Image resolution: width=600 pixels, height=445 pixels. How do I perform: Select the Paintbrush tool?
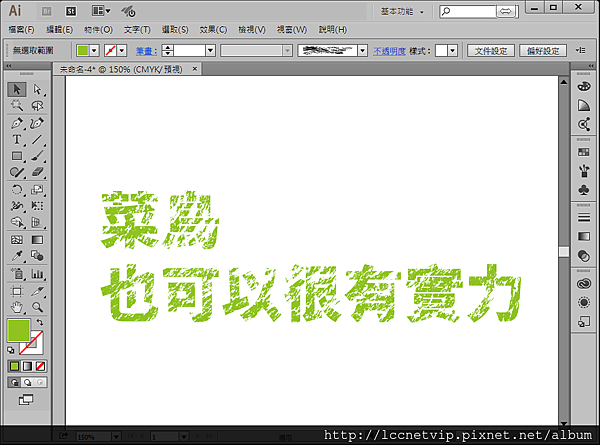37,156
